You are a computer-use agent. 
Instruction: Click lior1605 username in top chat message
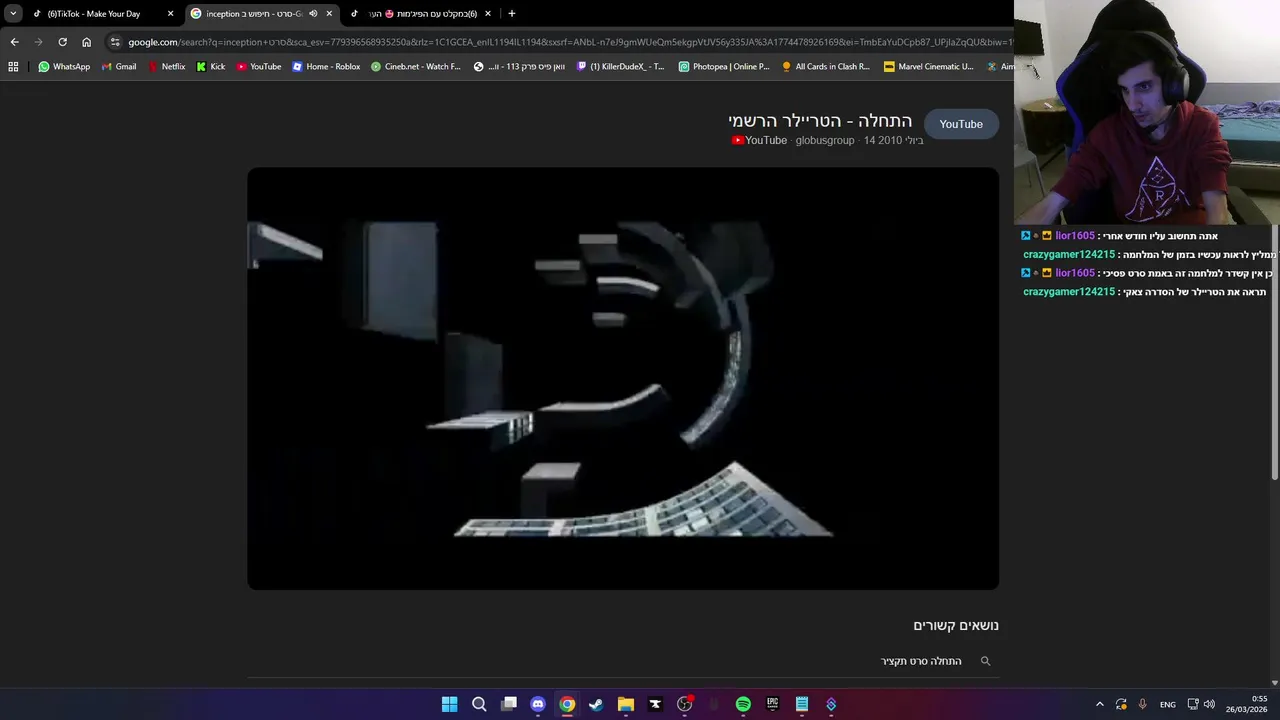1075,236
